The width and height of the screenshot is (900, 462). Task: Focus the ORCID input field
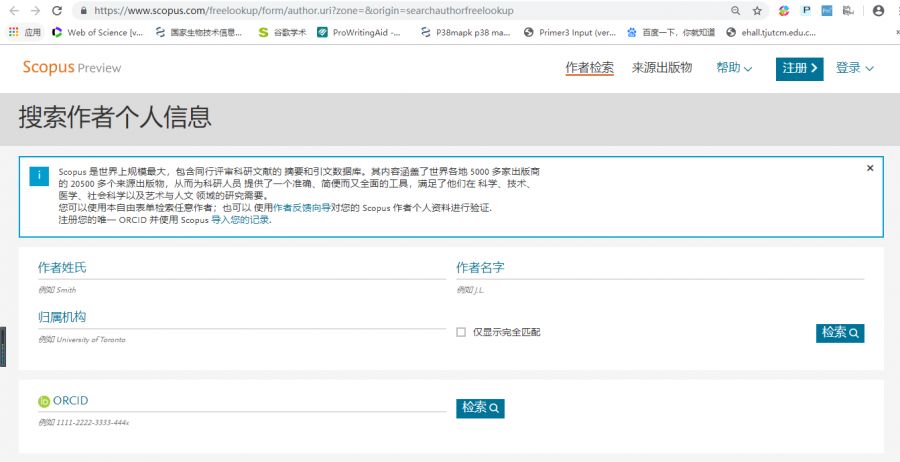click(x=242, y=401)
